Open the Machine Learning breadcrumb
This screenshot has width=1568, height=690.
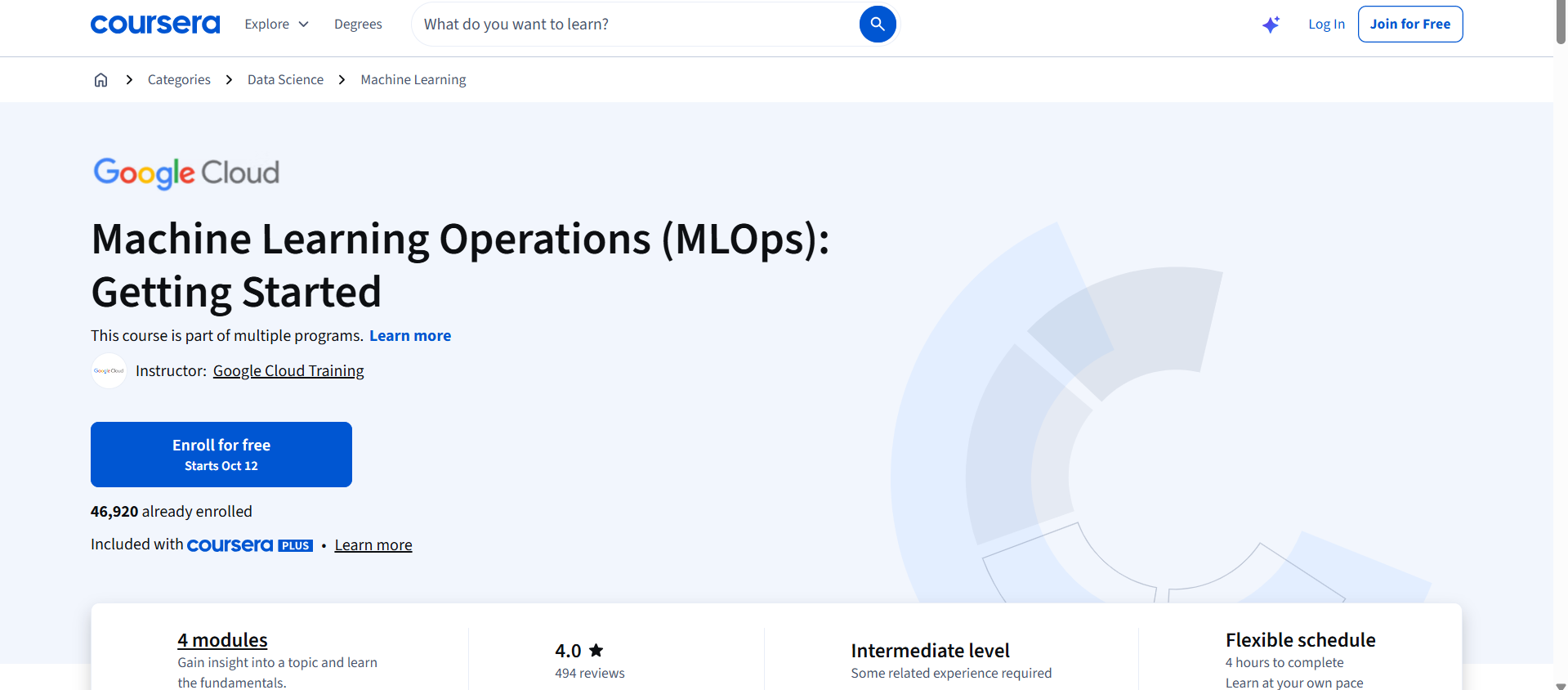[413, 79]
